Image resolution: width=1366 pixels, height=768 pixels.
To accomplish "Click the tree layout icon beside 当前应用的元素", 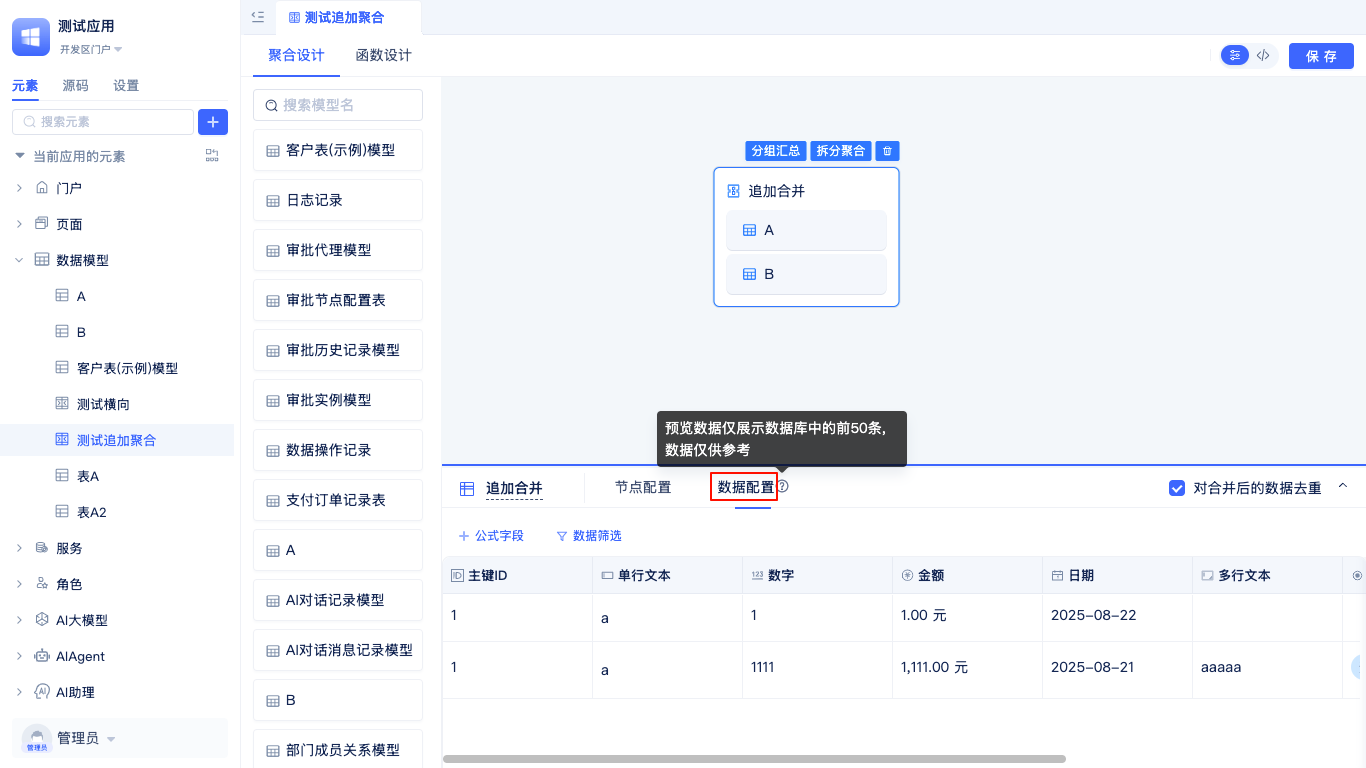I will 212,156.
